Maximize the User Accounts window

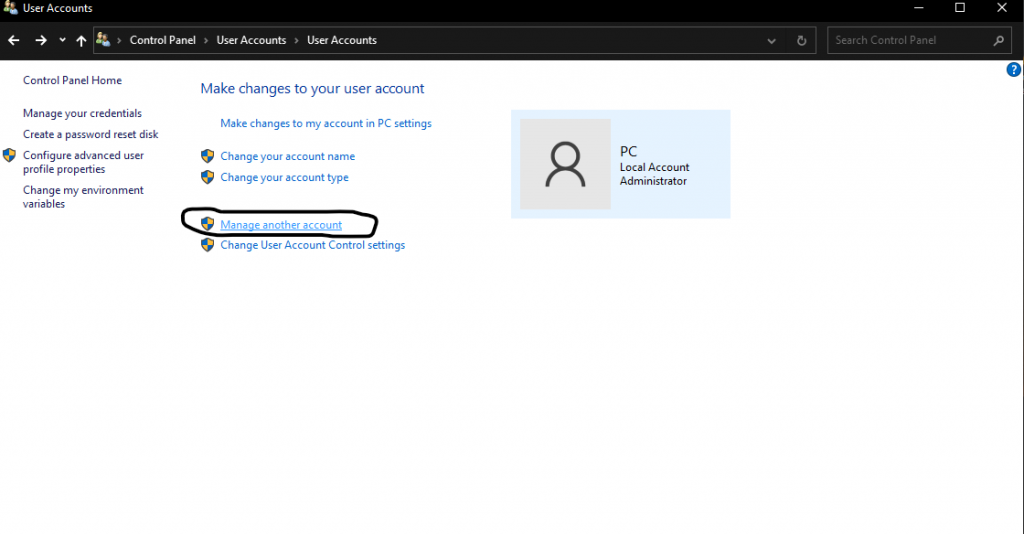point(960,8)
